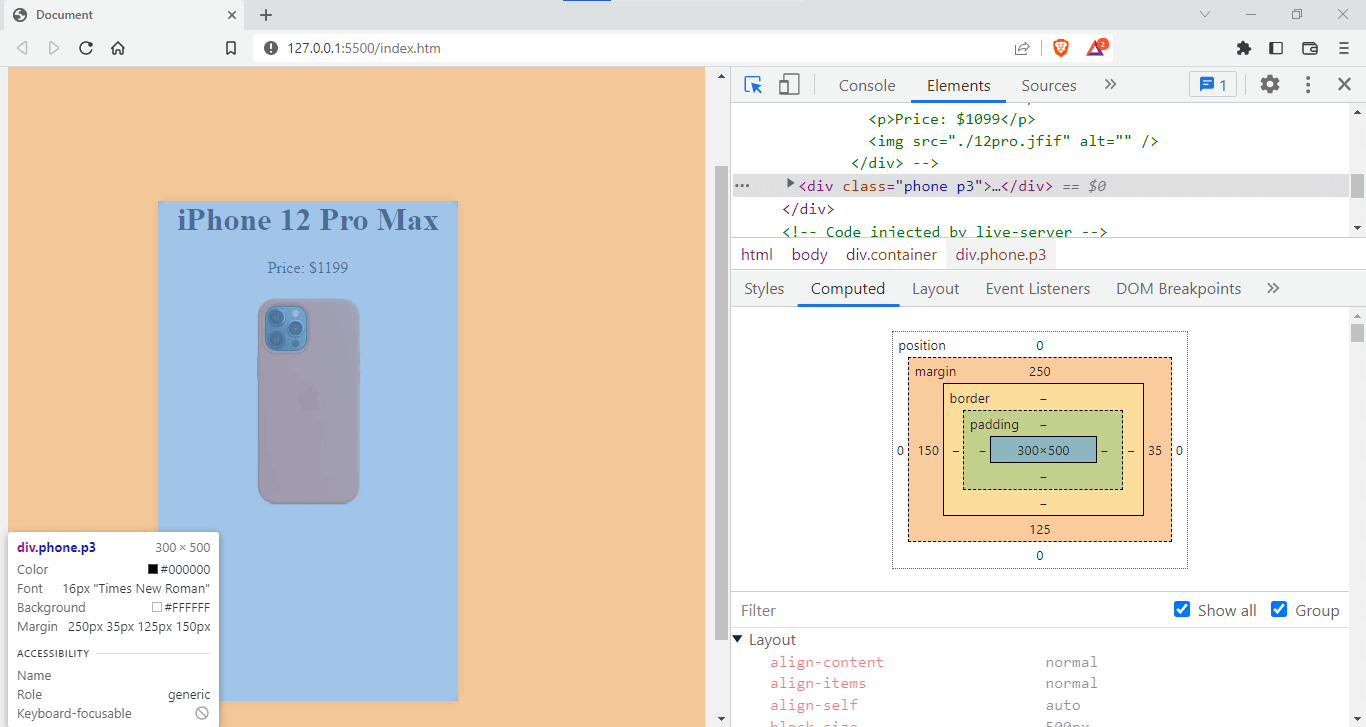Open the Brave Wallet icon

pos(1310,48)
